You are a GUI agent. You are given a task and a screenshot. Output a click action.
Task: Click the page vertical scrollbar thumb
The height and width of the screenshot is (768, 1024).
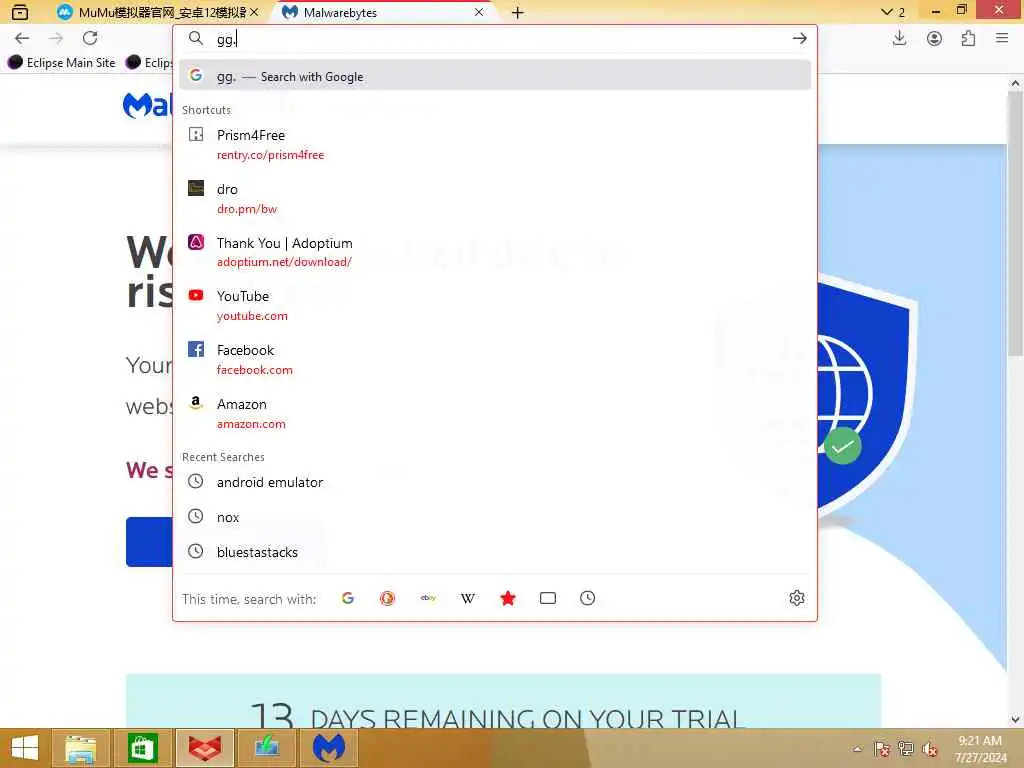1015,222
